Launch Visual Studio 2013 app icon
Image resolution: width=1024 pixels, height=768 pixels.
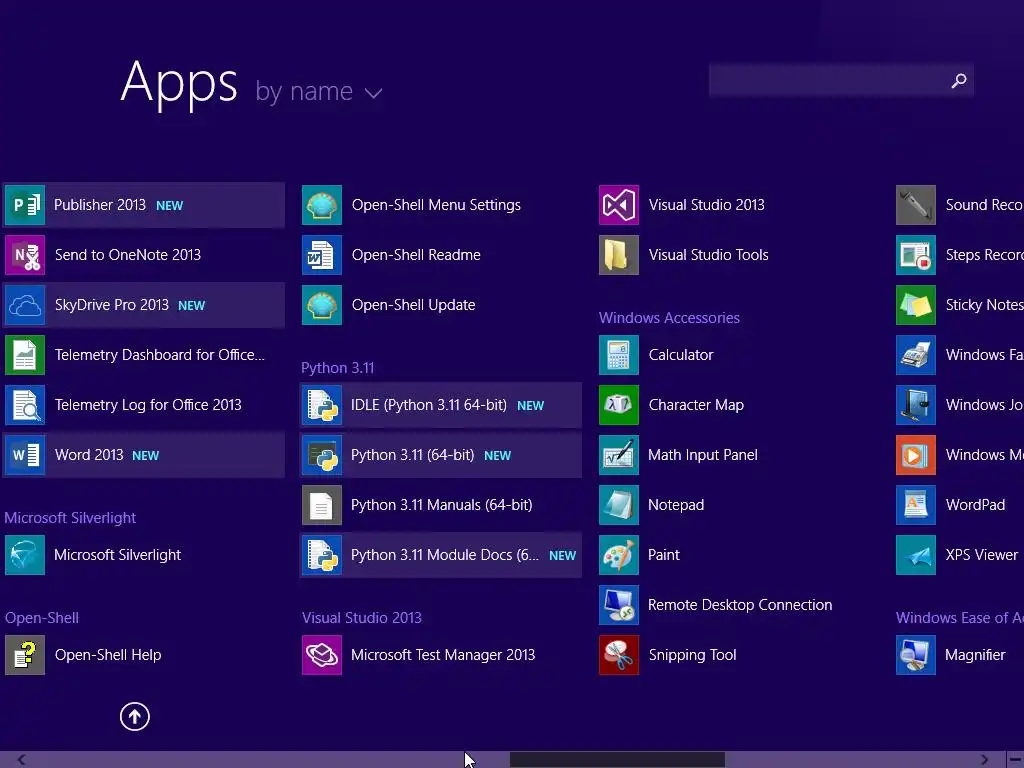coord(618,205)
